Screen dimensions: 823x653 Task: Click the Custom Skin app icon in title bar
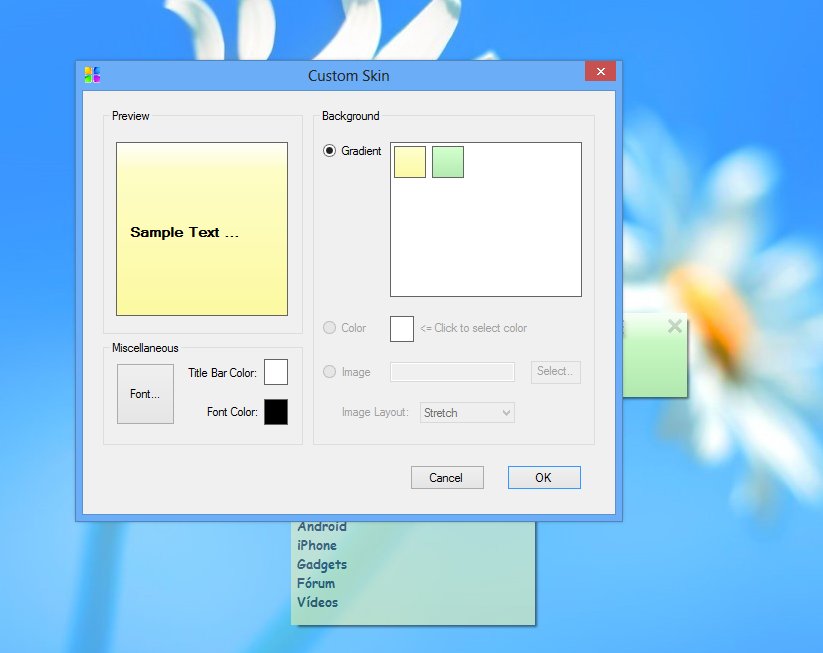[92, 75]
